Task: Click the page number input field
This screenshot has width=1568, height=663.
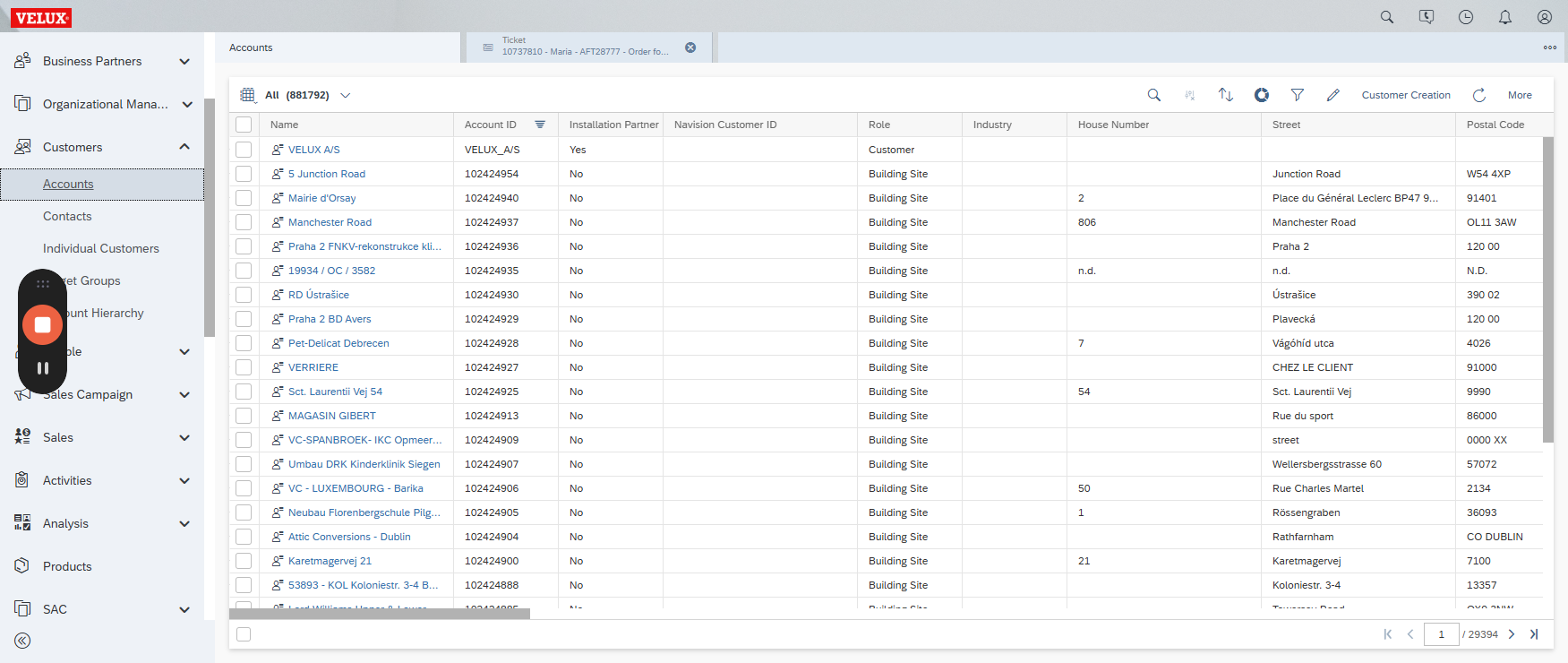Action: click(x=1441, y=634)
